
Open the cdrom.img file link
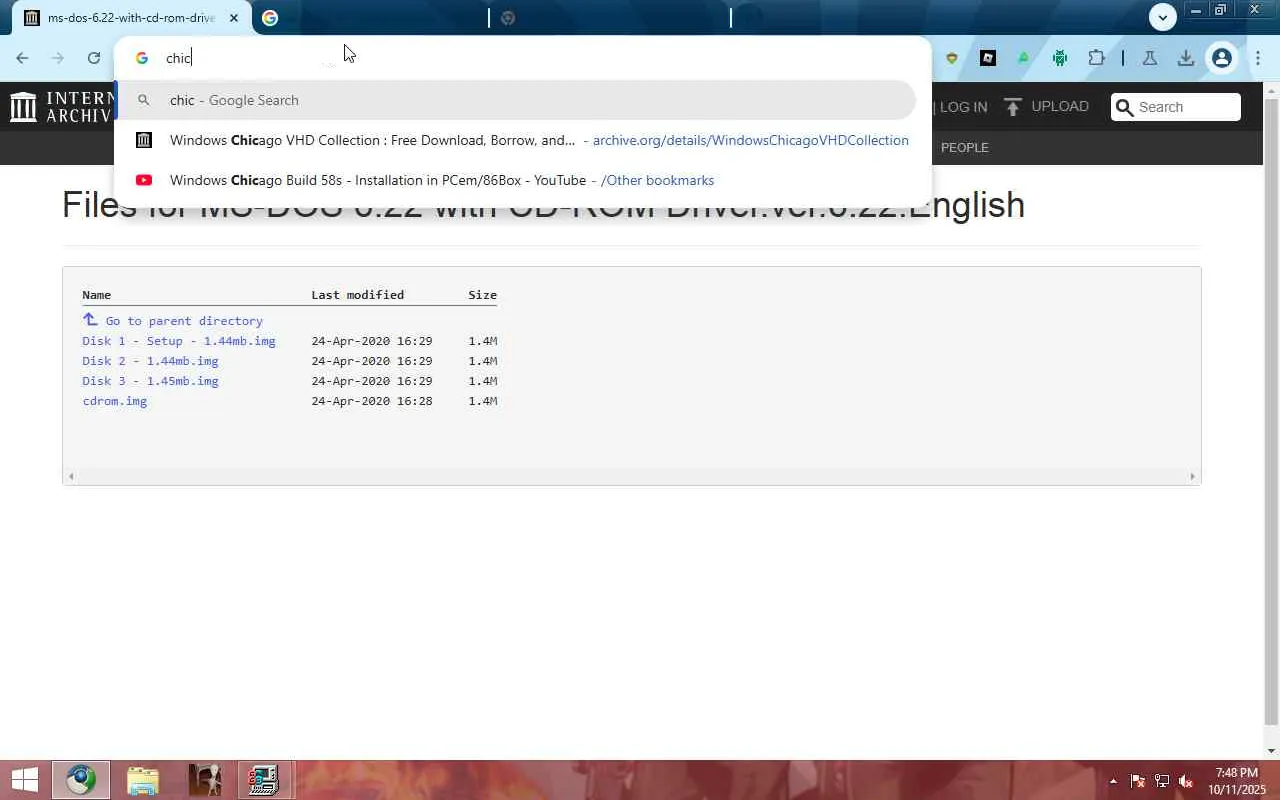click(115, 401)
